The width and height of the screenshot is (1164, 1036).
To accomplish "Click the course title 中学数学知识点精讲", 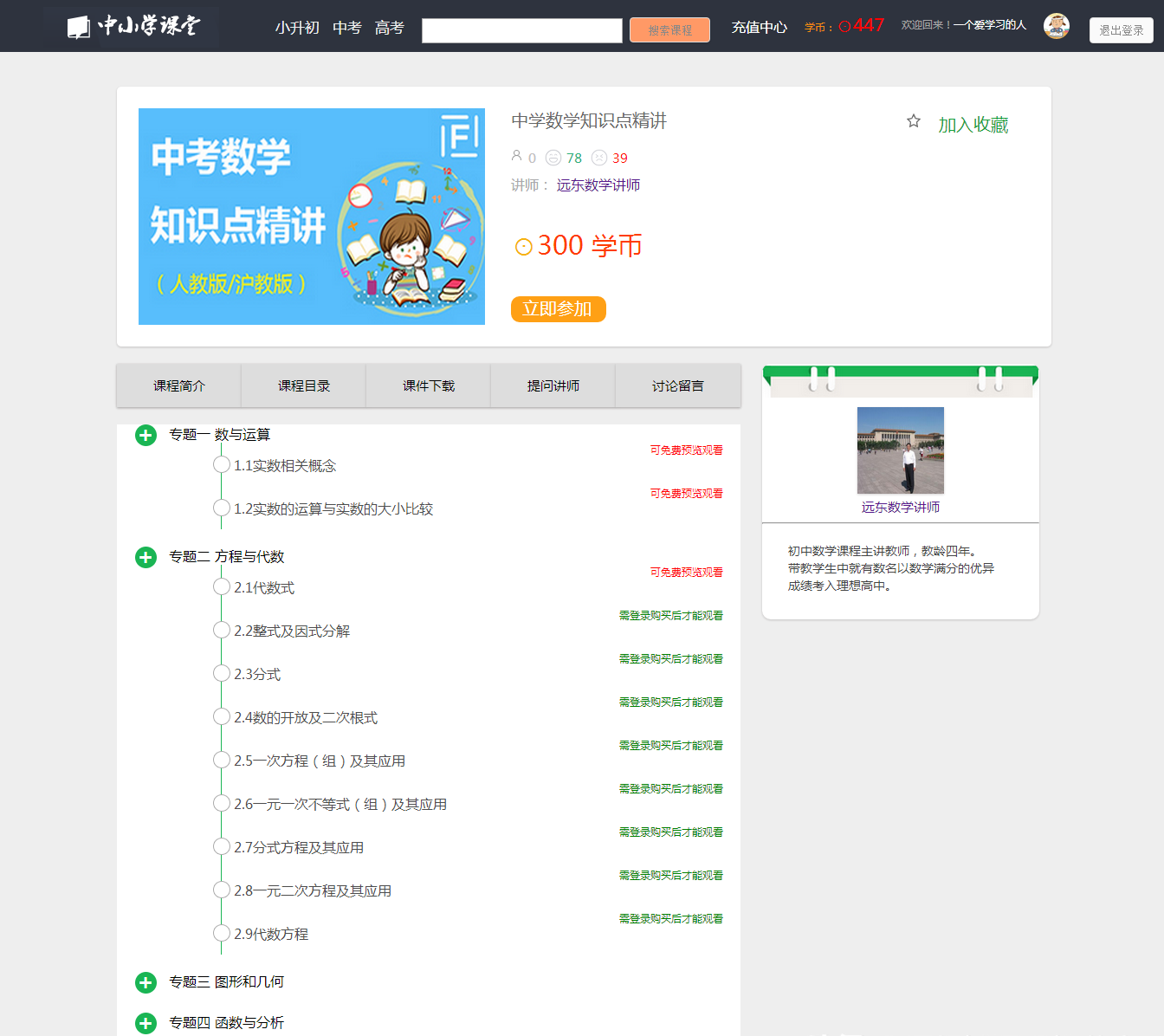I will pos(589,121).
